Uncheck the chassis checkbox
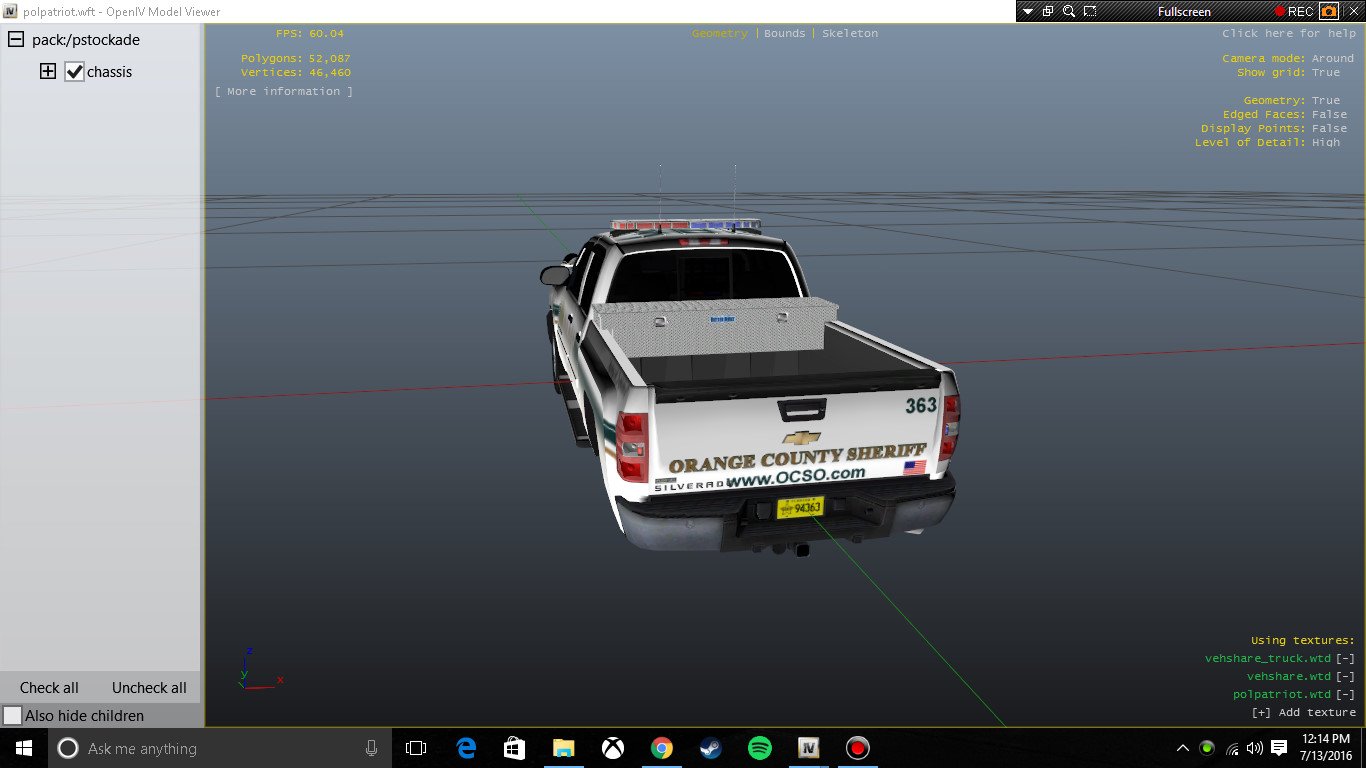 pos(74,72)
